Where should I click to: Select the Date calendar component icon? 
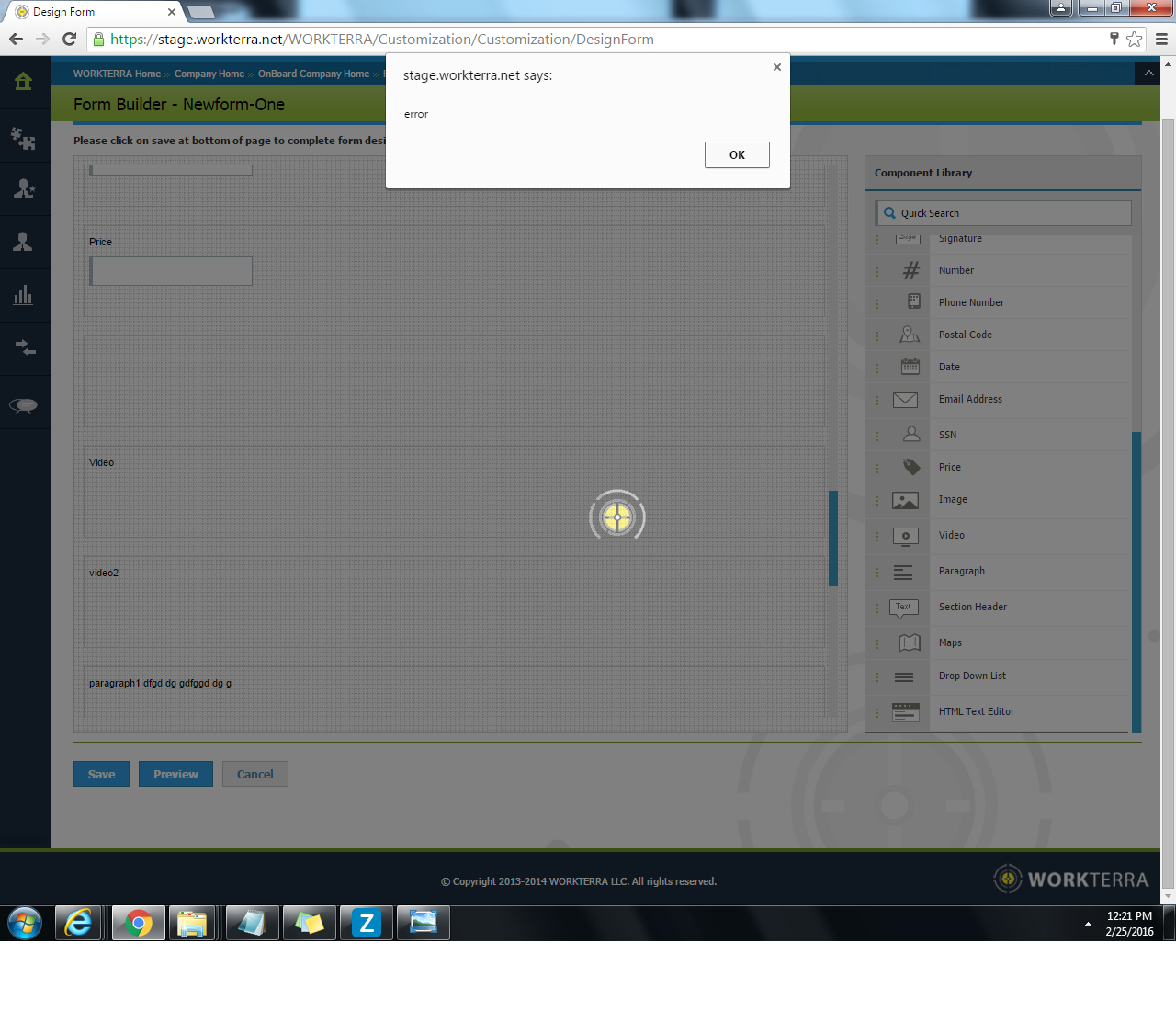click(910, 367)
